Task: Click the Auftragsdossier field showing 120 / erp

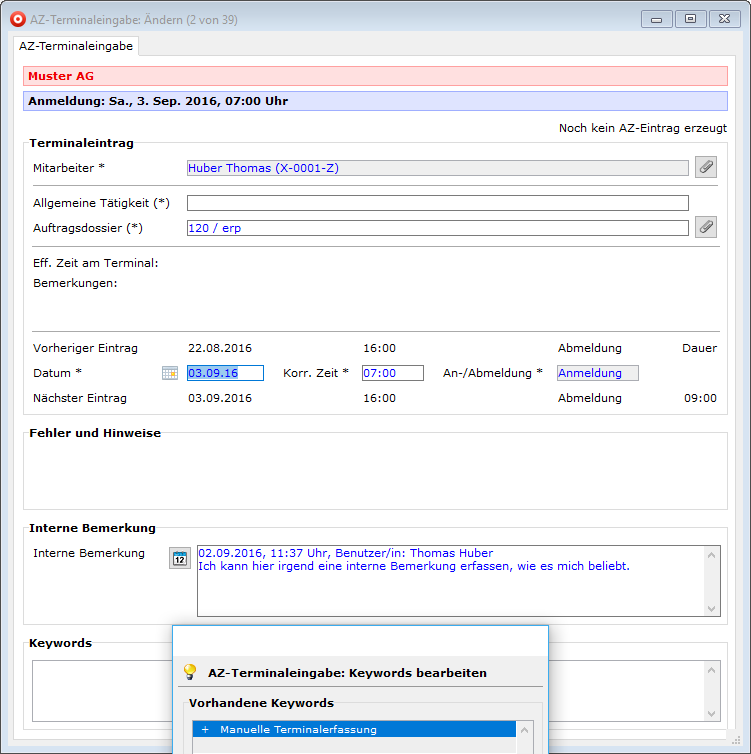Action: pyautogui.click(x=437, y=228)
